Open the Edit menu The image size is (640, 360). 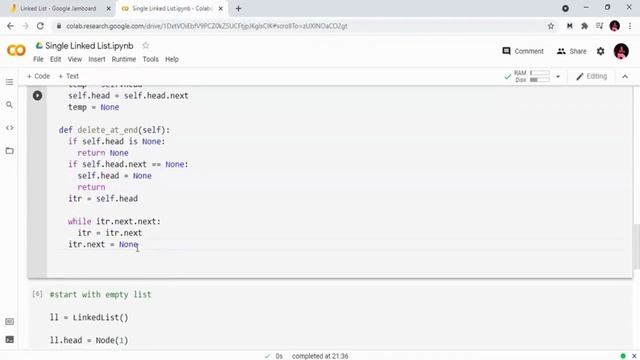(x=56, y=59)
